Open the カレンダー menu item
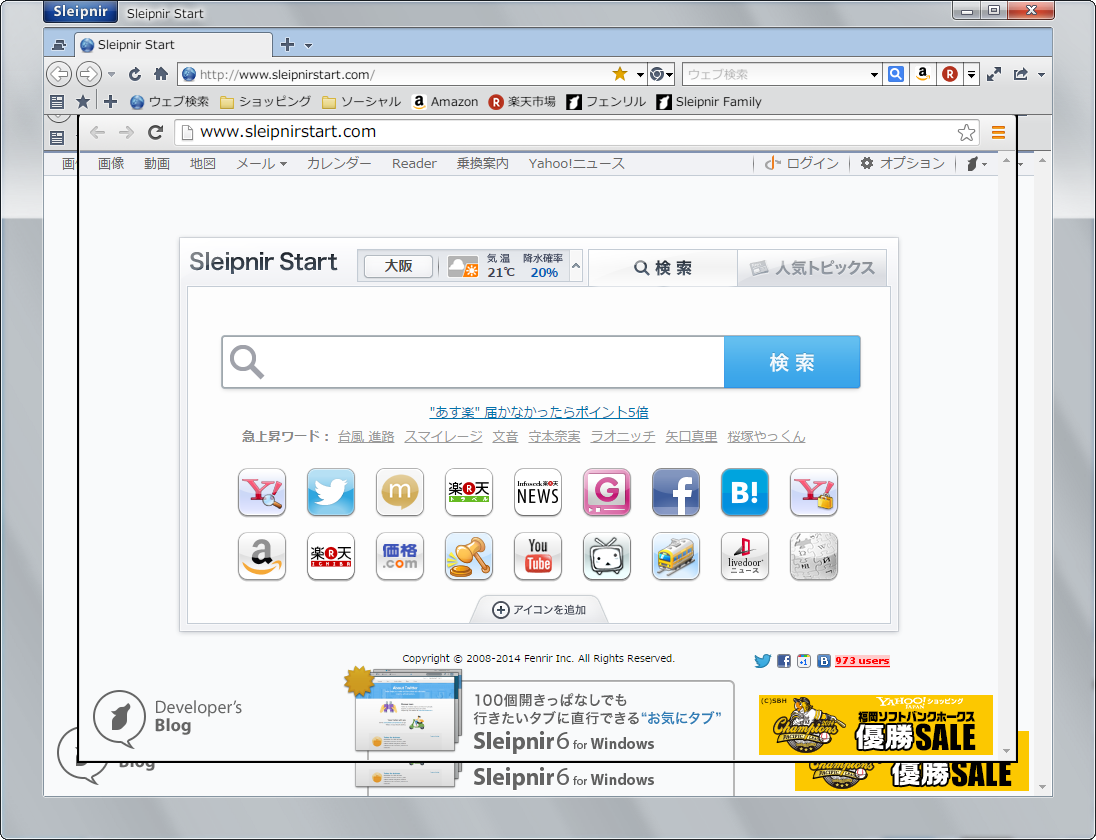 339,164
